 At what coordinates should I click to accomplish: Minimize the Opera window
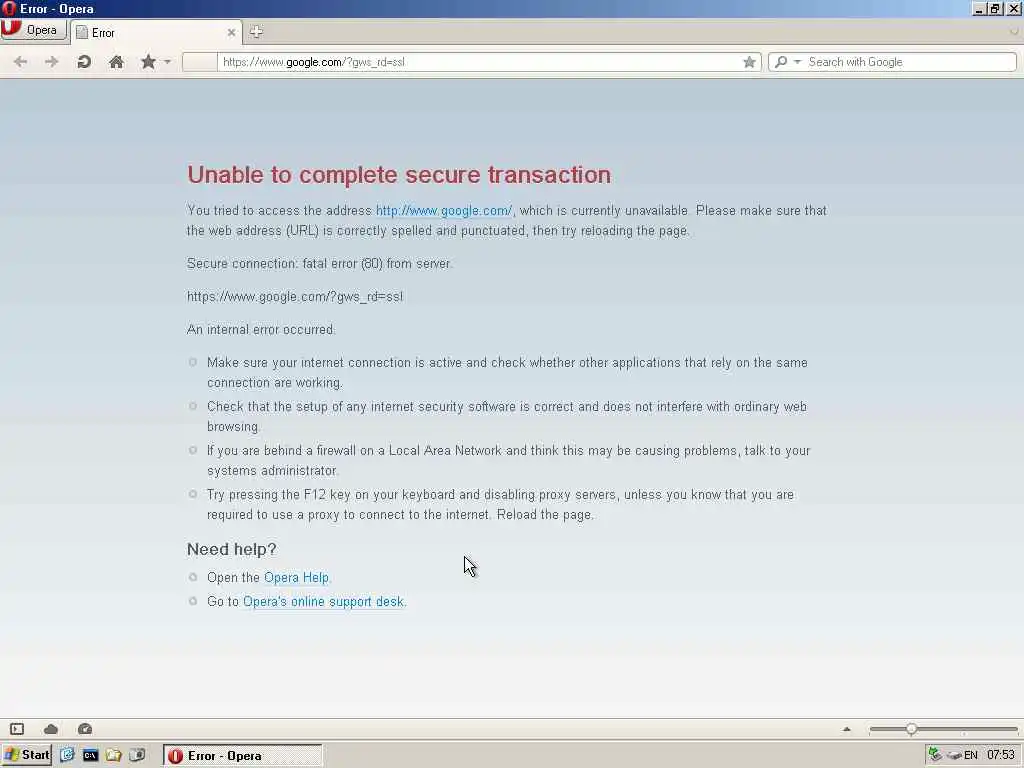tap(979, 9)
